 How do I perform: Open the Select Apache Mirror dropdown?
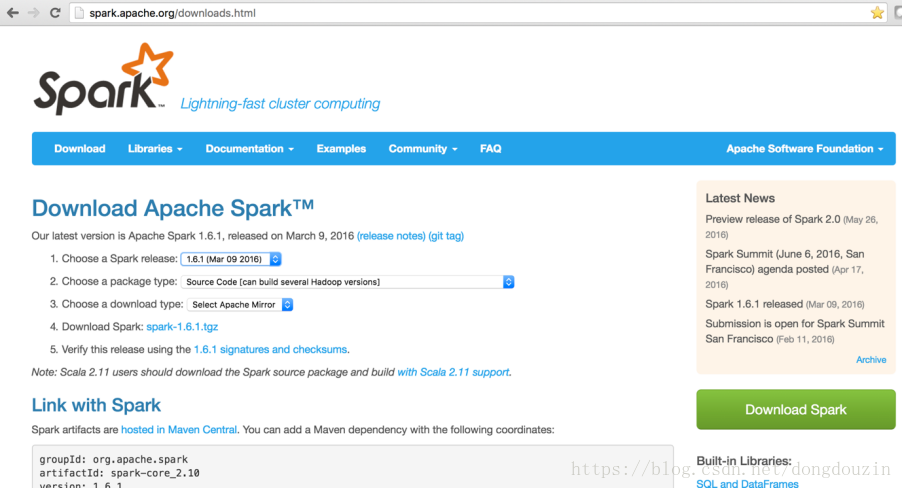[x=240, y=304]
